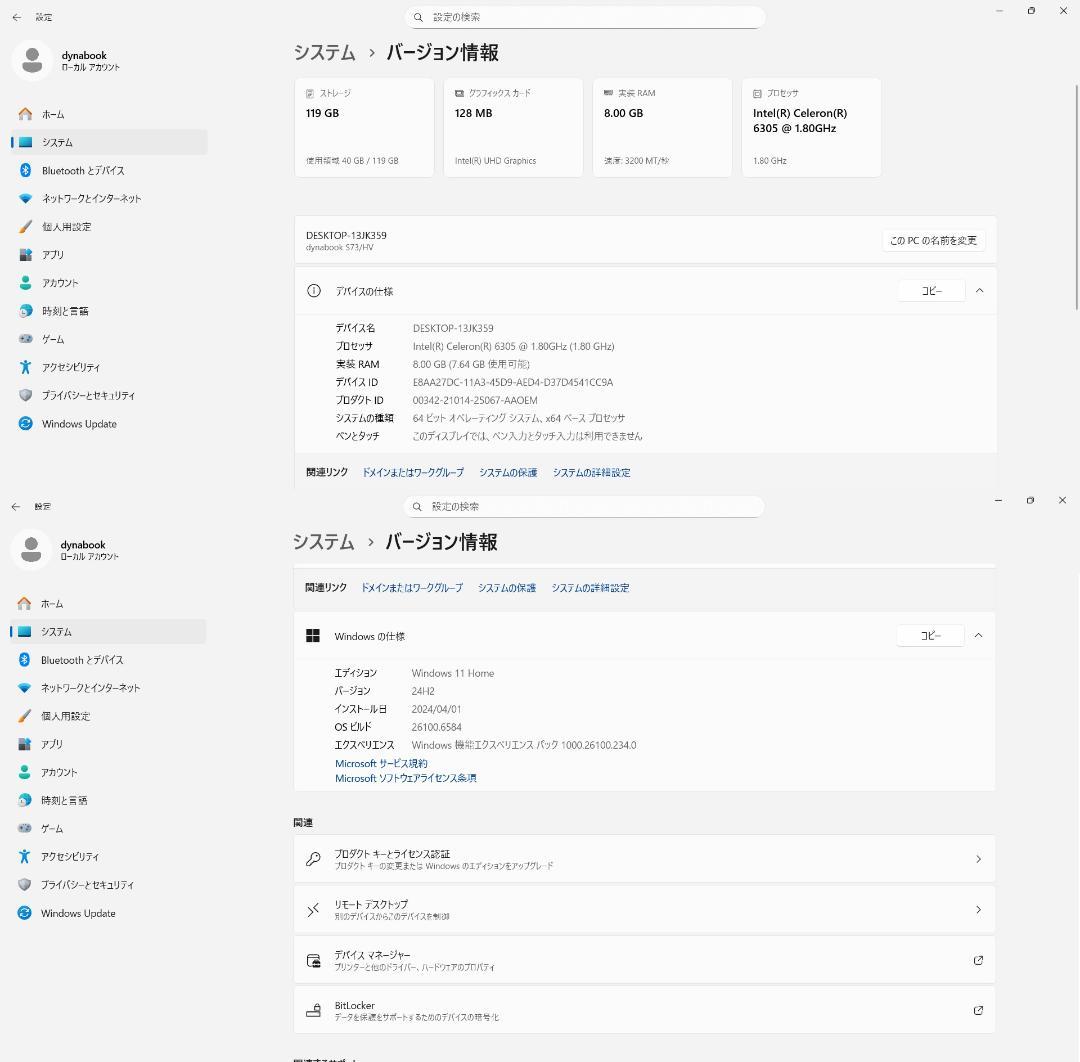
Task: Open デバイス マネージャー
Action: 644,960
